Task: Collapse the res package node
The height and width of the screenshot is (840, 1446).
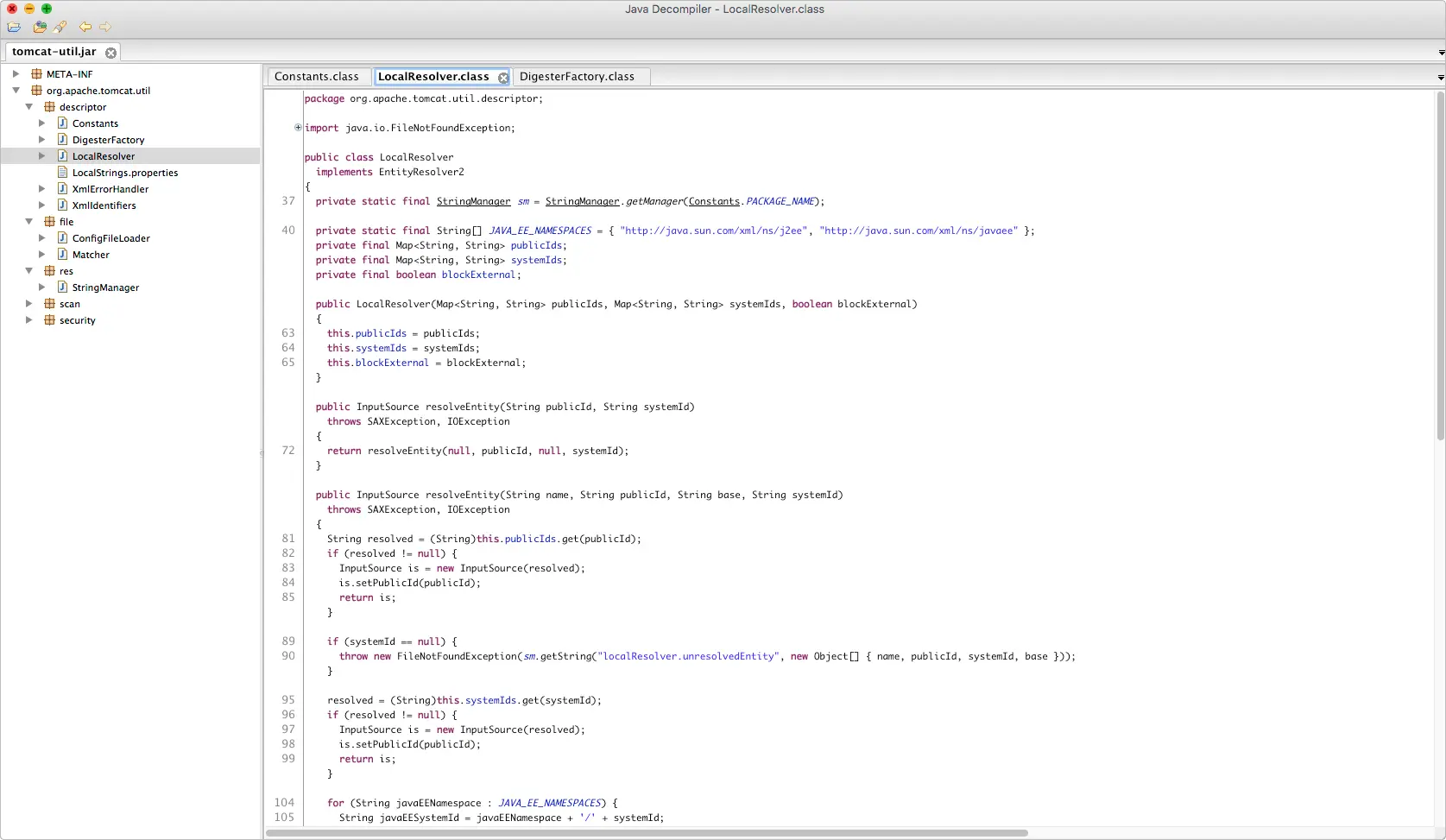Action: [28, 271]
